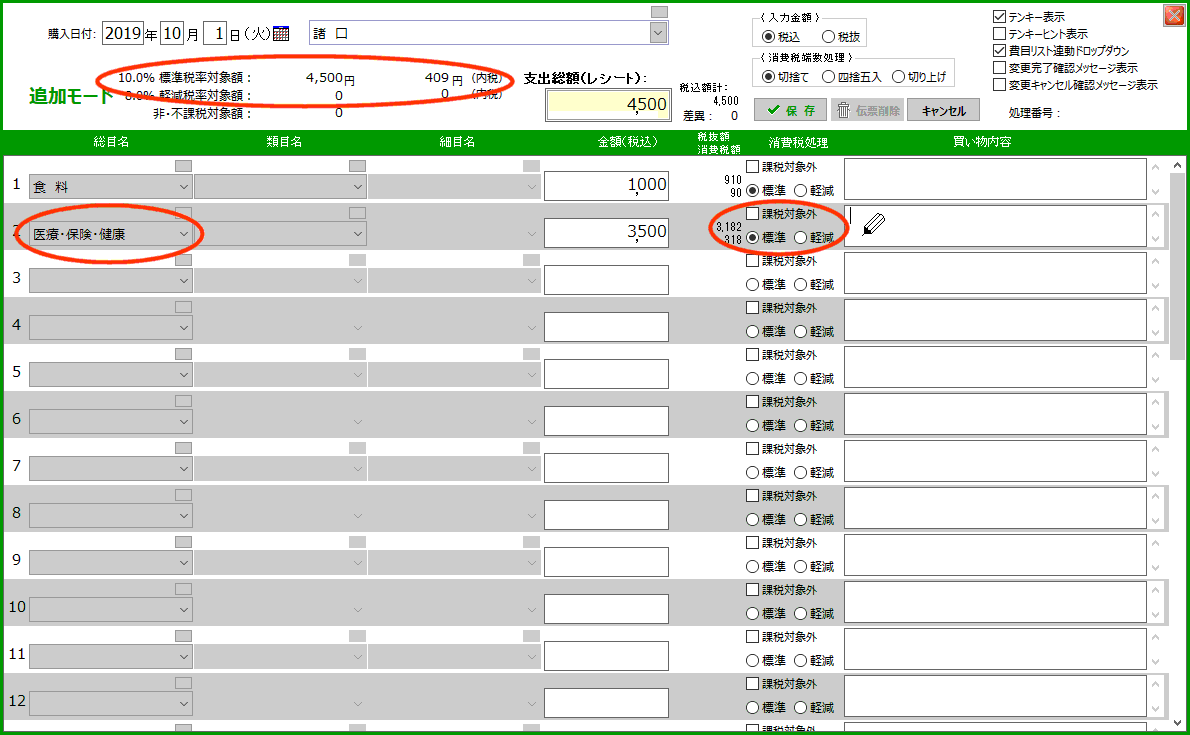Check 課税対象外 in row 12
This screenshot has height=735, width=1190.
(x=752, y=683)
